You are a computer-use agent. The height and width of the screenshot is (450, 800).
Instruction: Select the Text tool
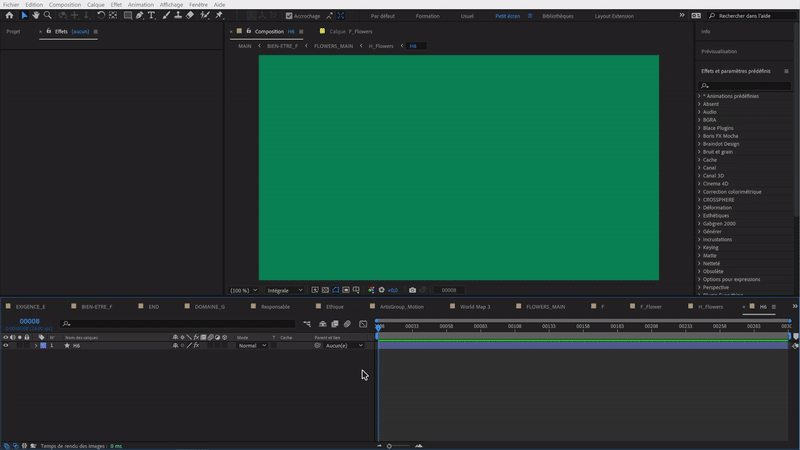pos(151,16)
